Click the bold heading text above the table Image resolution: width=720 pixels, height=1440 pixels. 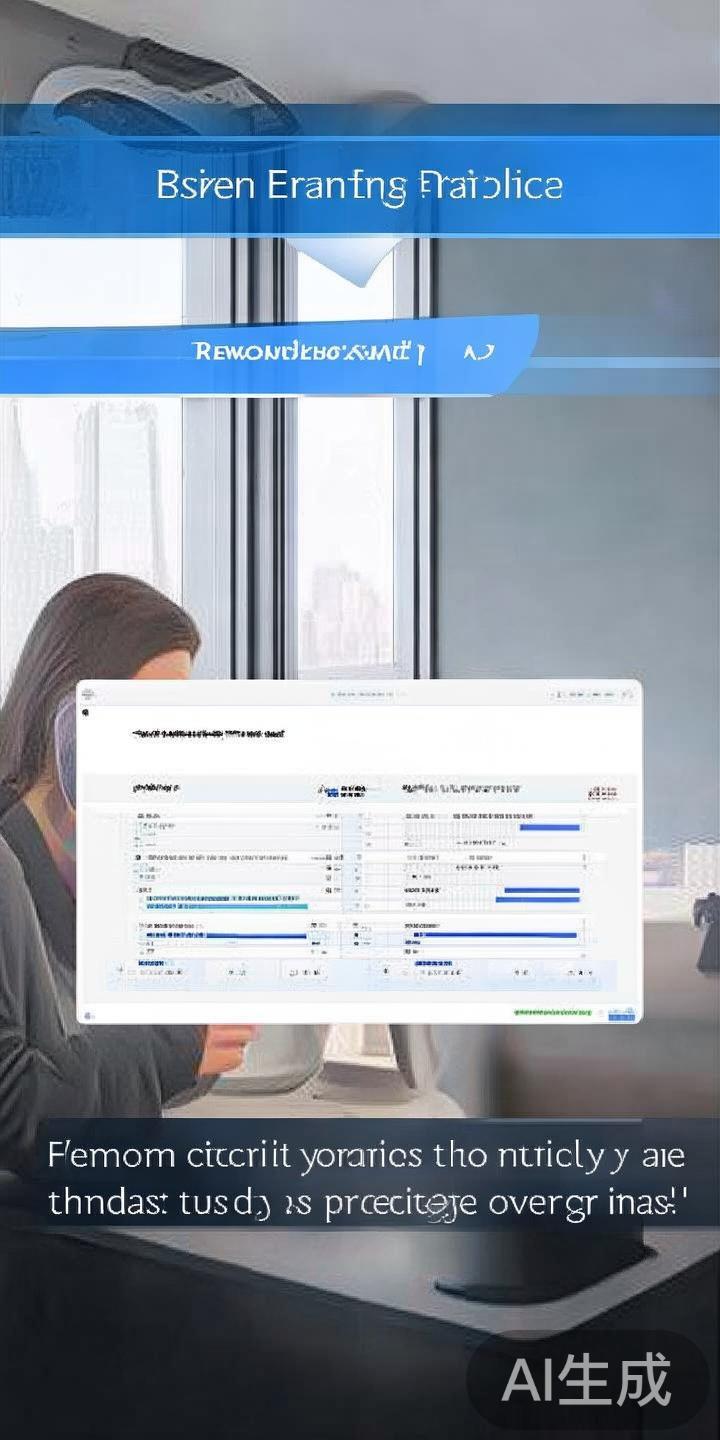tap(208, 734)
